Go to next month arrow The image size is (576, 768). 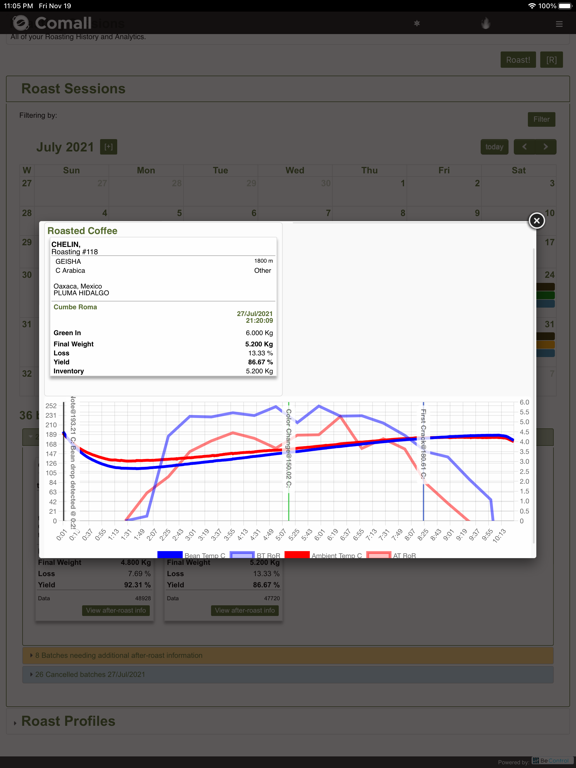tap(546, 147)
